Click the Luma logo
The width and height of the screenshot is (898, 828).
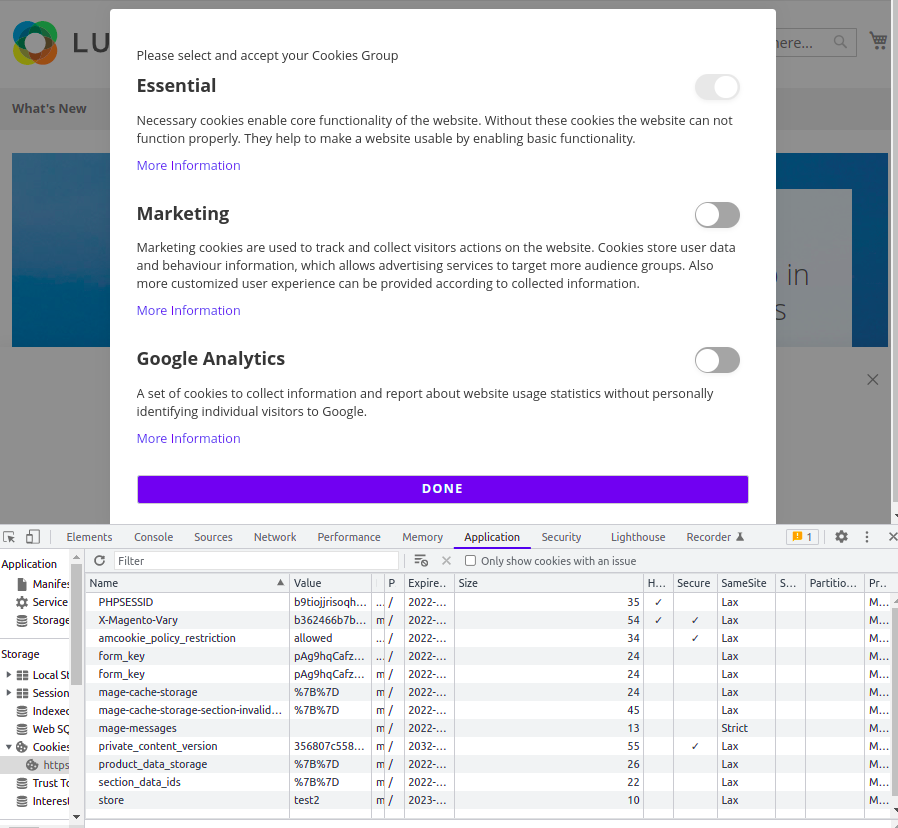pos(35,43)
